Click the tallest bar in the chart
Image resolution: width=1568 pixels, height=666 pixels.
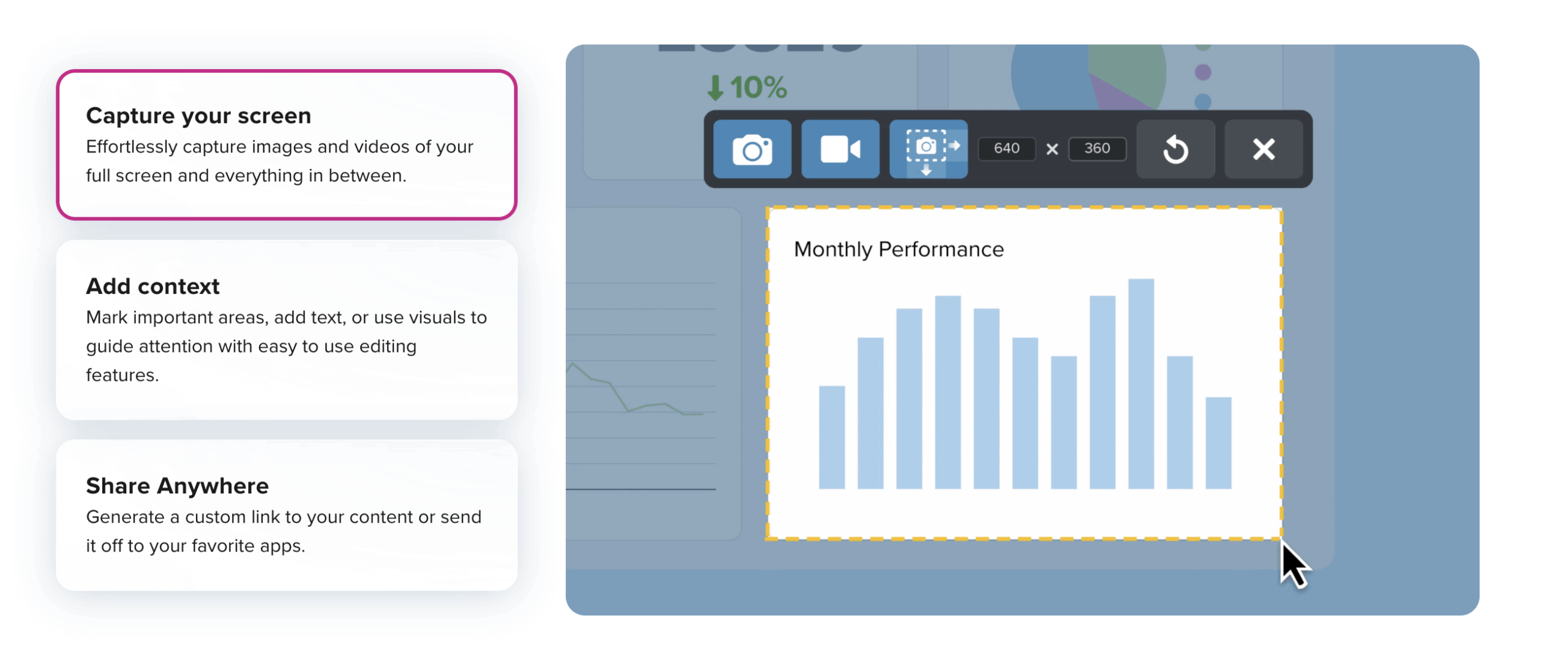point(1140,384)
